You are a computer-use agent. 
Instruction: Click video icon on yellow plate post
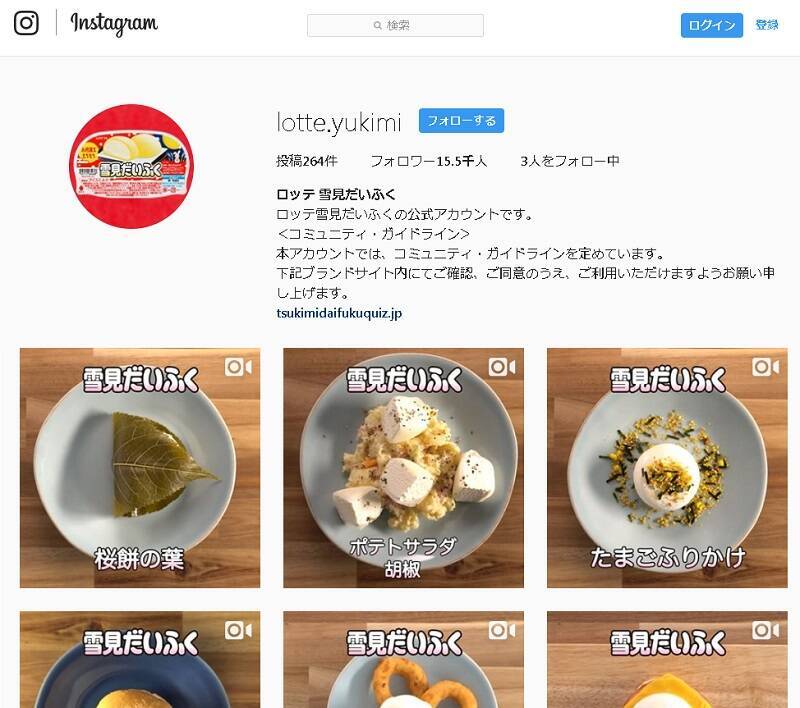(766, 631)
